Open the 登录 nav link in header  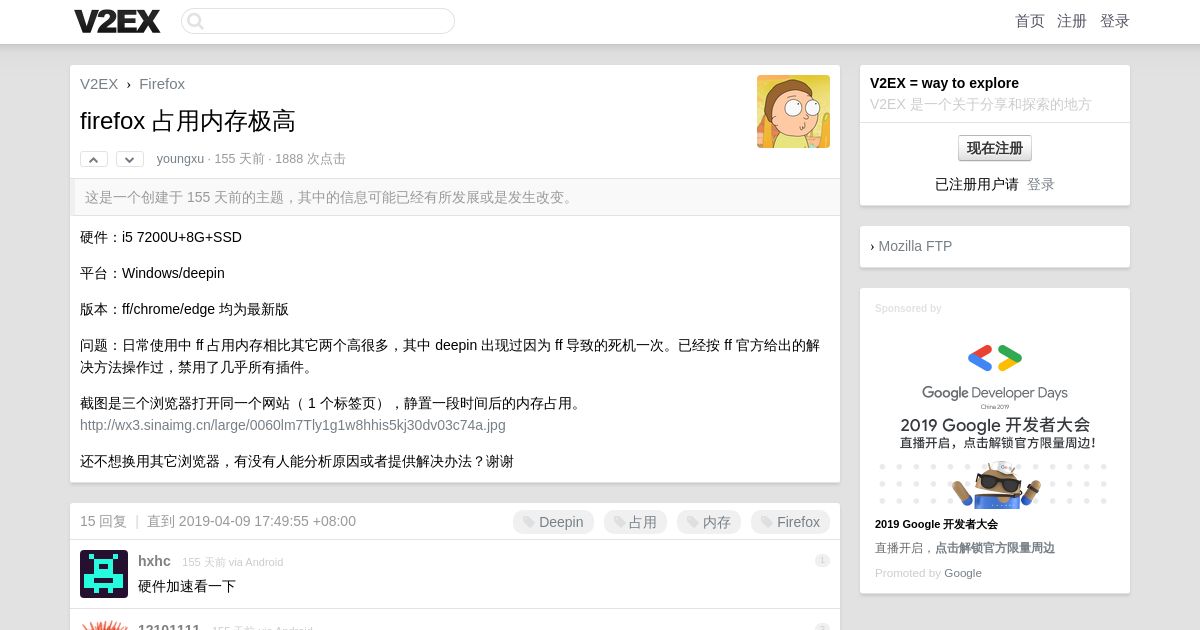point(1115,21)
